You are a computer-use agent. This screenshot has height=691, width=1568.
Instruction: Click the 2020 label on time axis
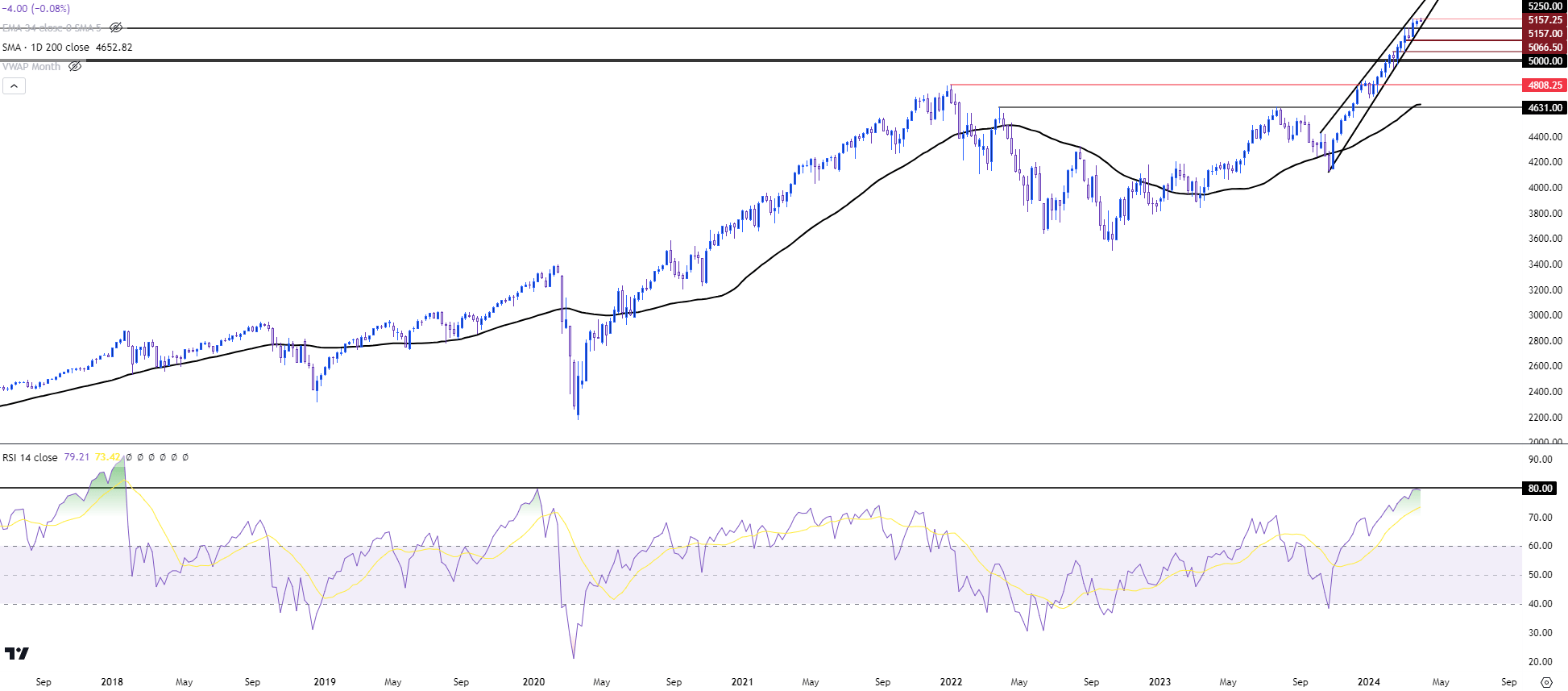coord(533,682)
